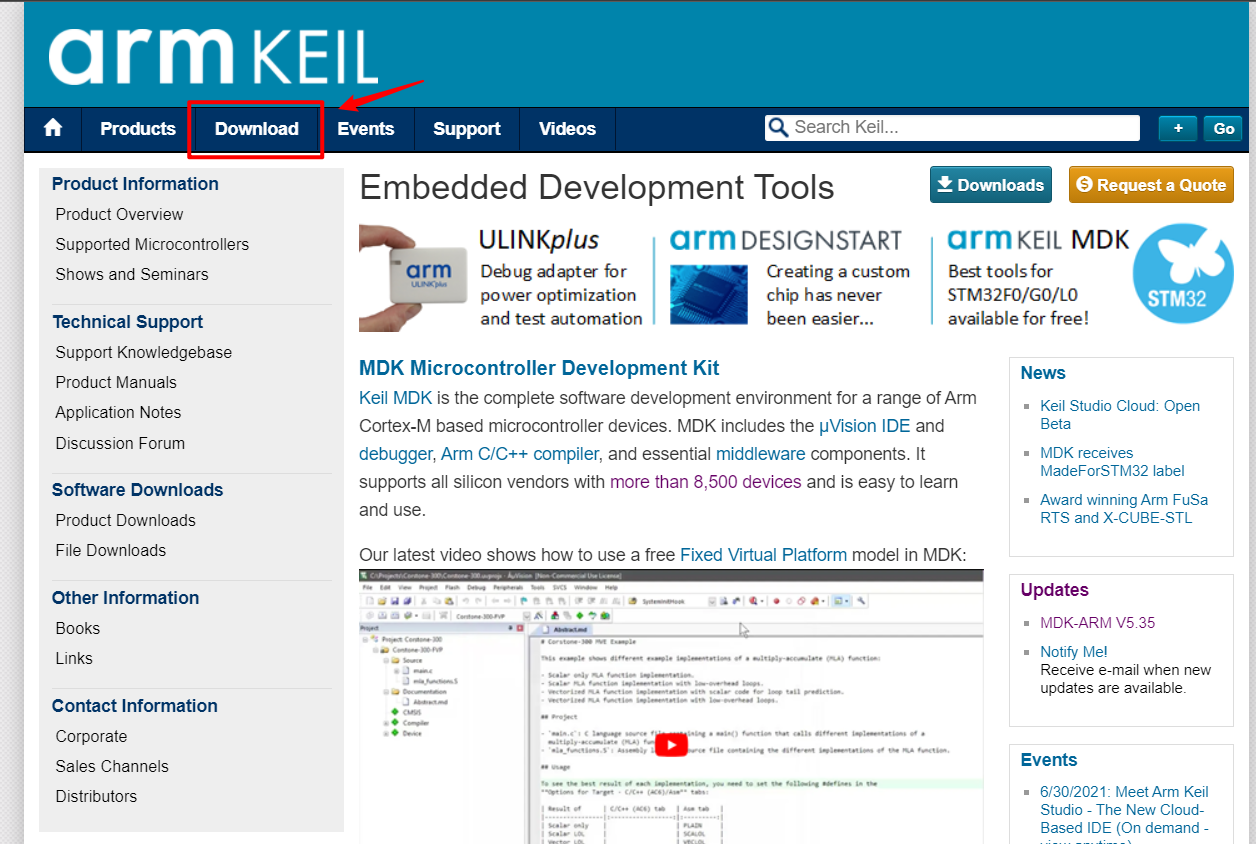This screenshot has width=1256, height=844.
Task: Click the arm KEIL MDK banner title
Action: pyautogui.click(x=1038, y=240)
